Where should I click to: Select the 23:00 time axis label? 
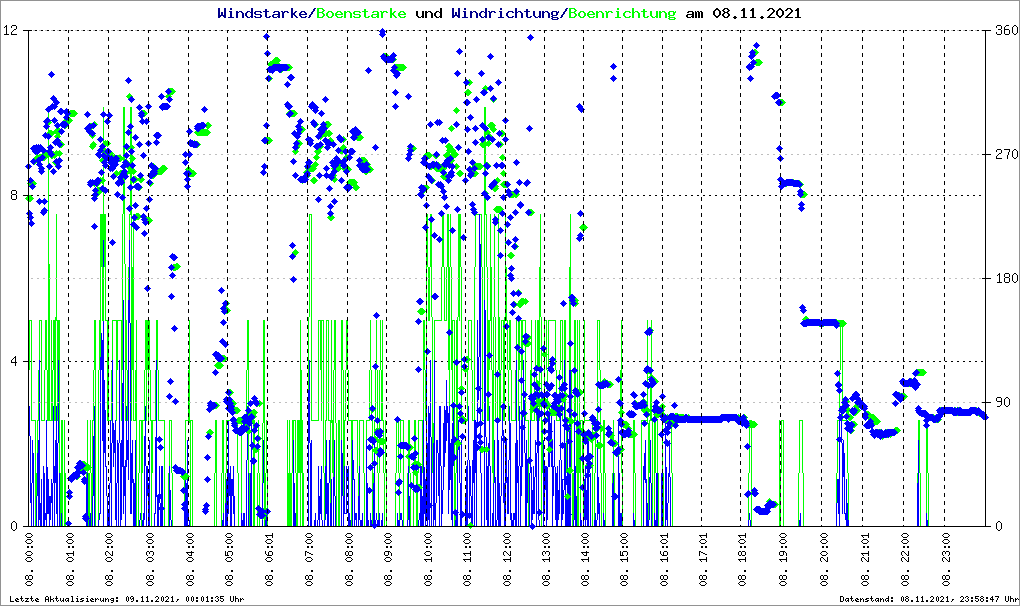[x=943, y=560]
